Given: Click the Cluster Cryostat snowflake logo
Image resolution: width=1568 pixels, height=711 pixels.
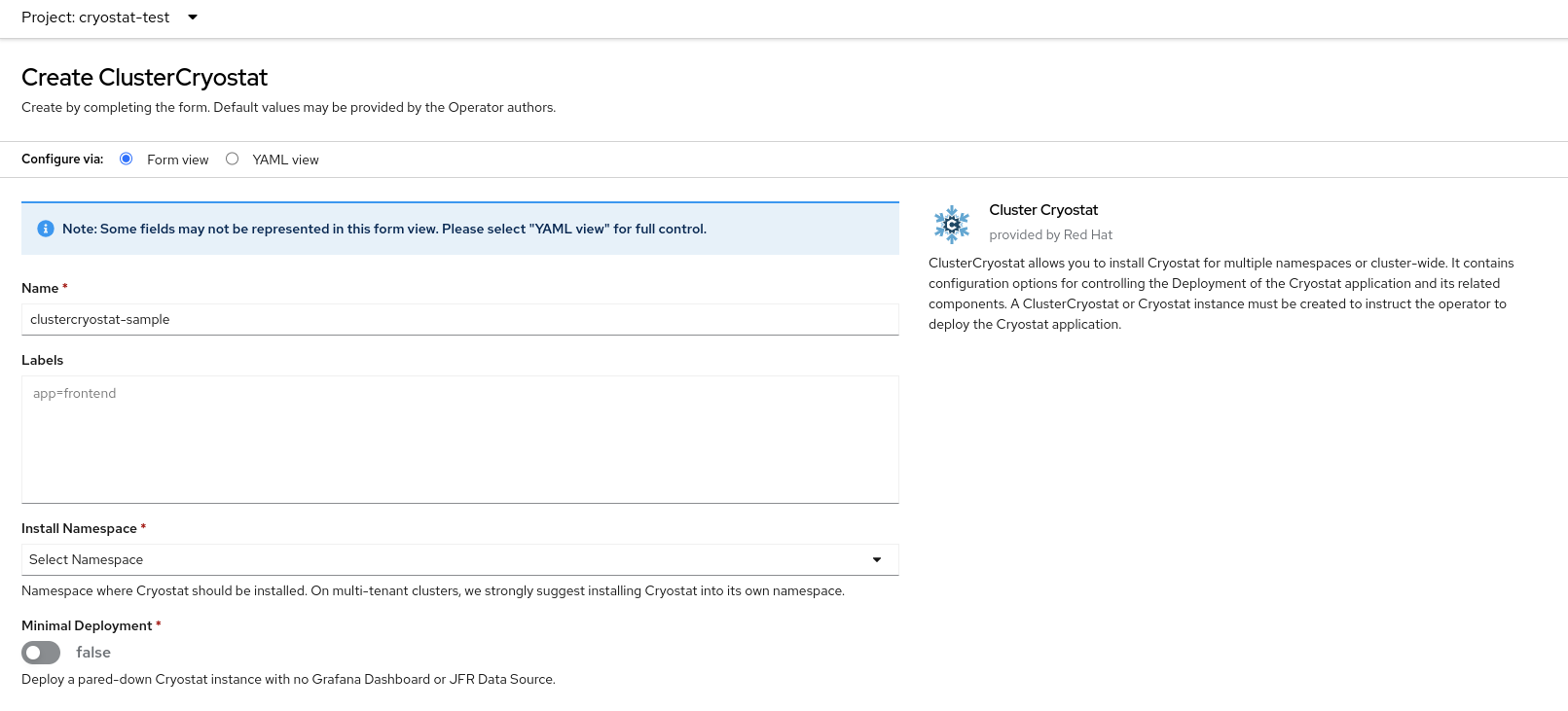Looking at the screenshot, I should pos(952,224).
